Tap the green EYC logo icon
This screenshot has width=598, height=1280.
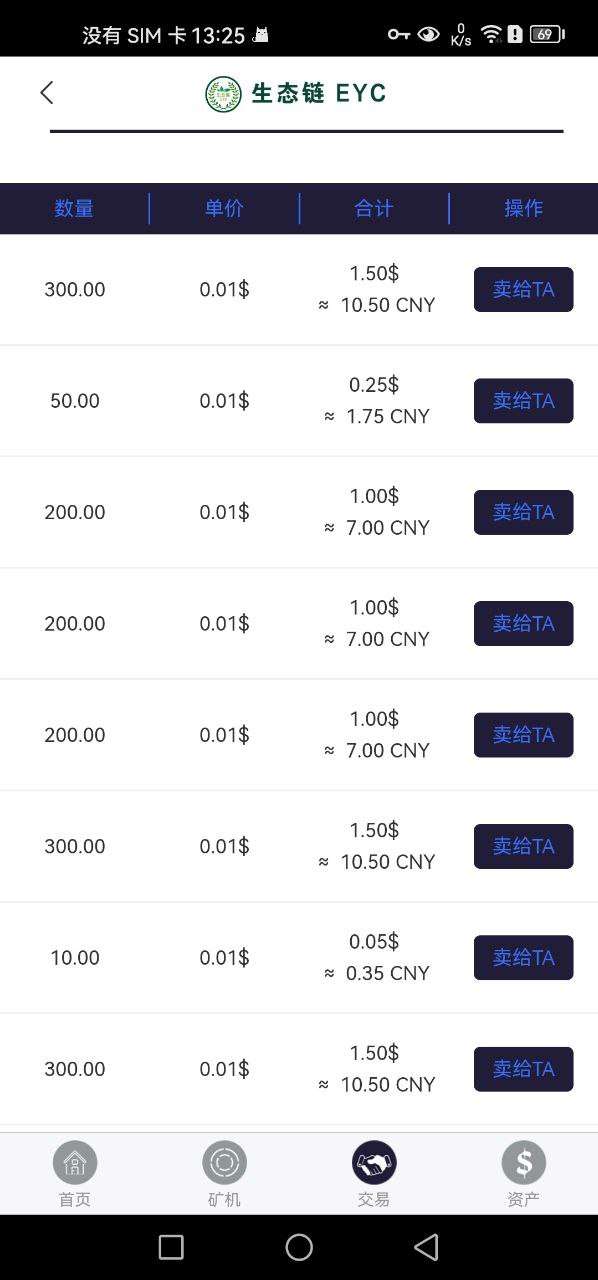(x=223, y=94)
